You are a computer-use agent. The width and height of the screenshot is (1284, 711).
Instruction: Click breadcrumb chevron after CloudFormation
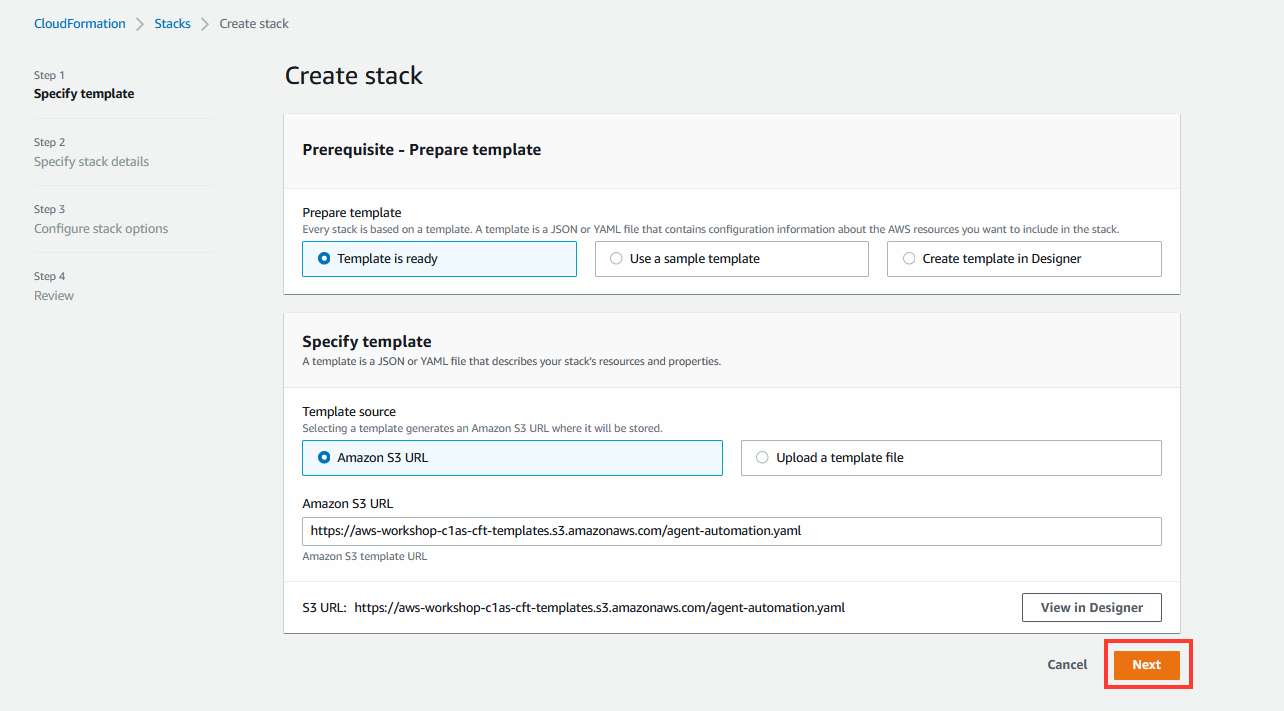140,23
